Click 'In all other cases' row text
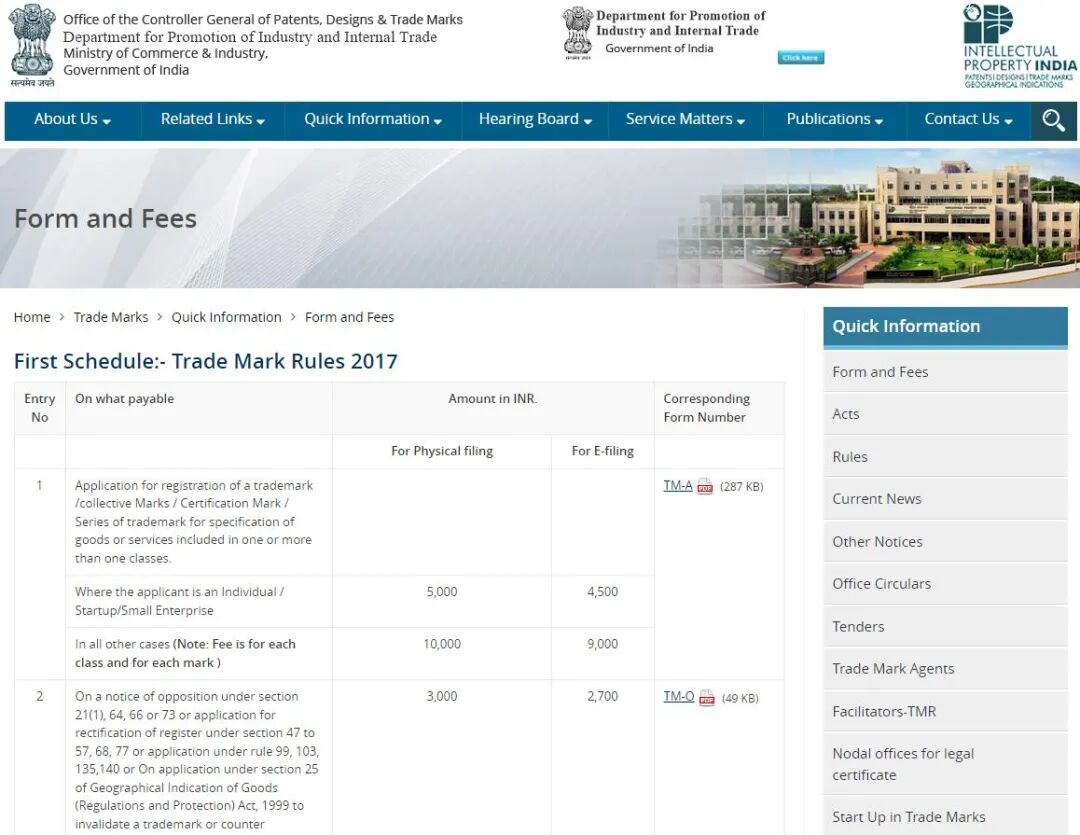Image resolution: width=1080 pixels, height=835 pixels. [122, 644]
